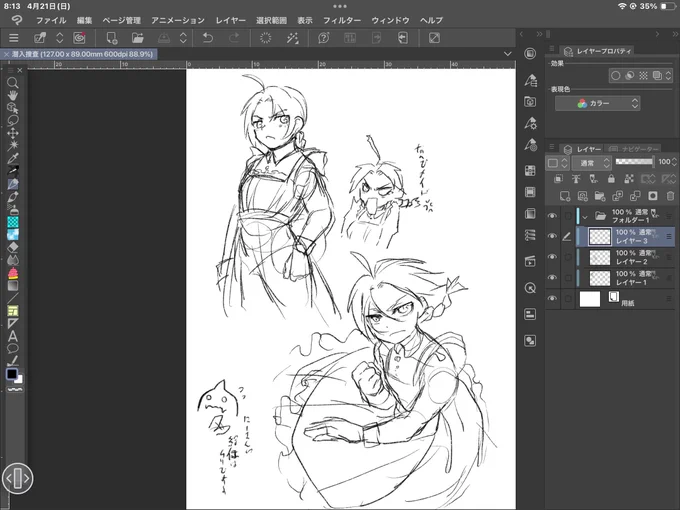
Task: Toggle set as reference layer
Action: [x=576, y=179]
